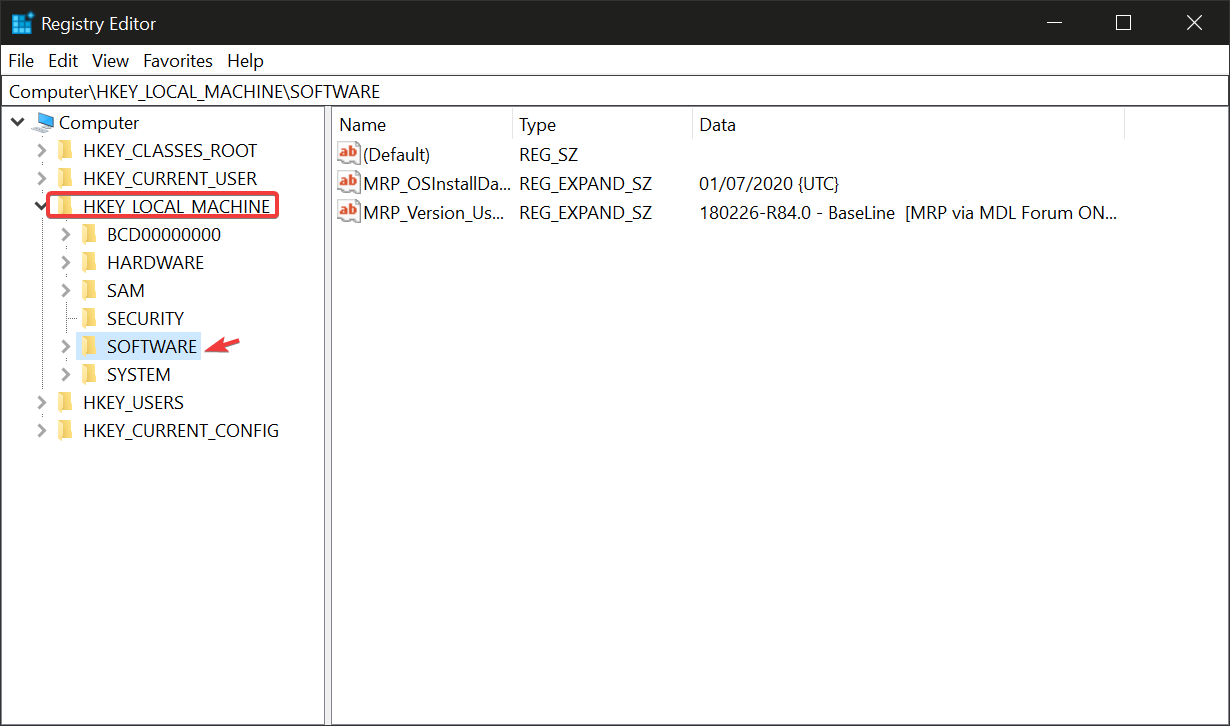Click the MRP_Version_Us... value icon
1230x726 pixels.
point(349,212)
